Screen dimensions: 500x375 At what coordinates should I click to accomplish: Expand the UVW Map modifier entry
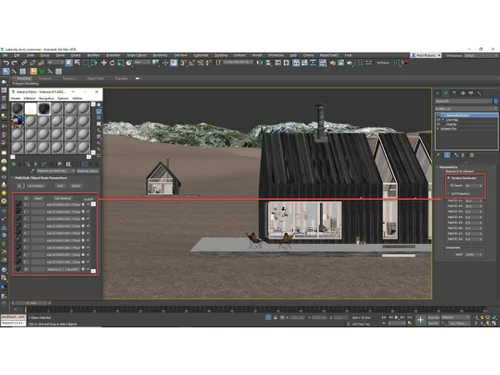(443, 120)
